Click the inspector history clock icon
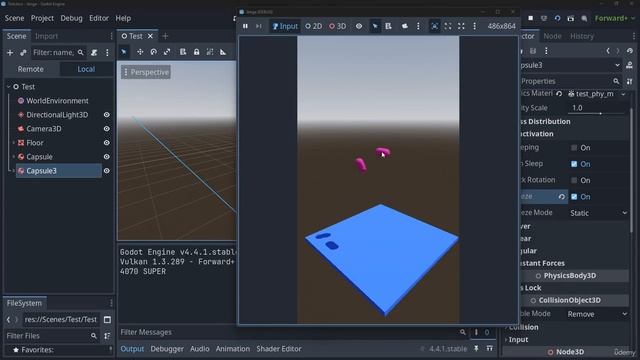The height and width of the screenshot is (360, 640). tap(630, 51)
